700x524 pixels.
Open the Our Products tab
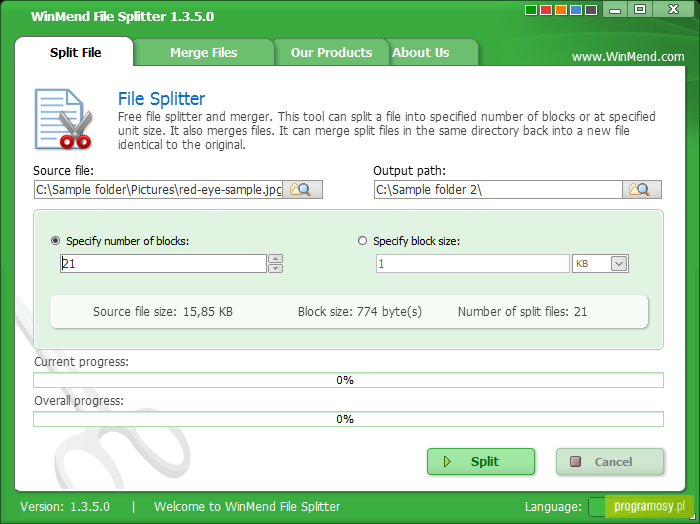[331, 53]
